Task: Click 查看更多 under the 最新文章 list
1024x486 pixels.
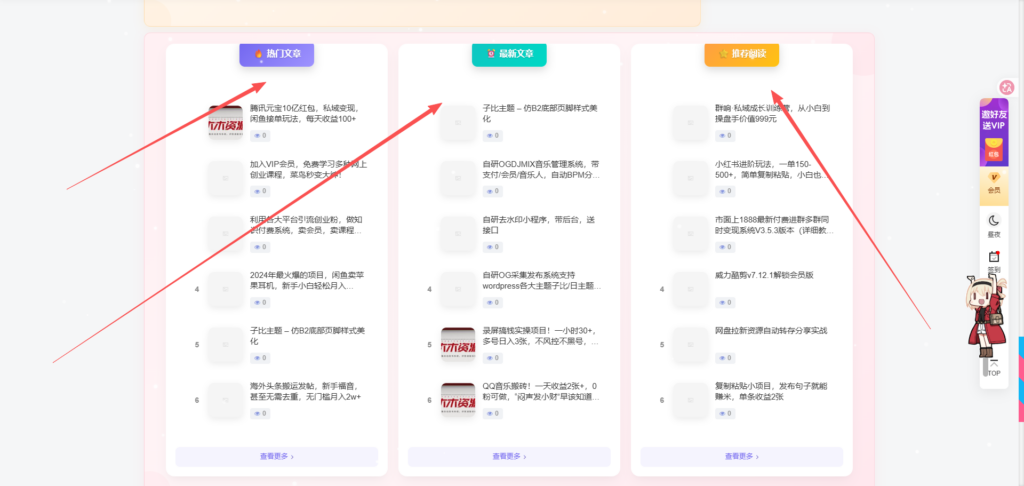Action: (509, 457)
